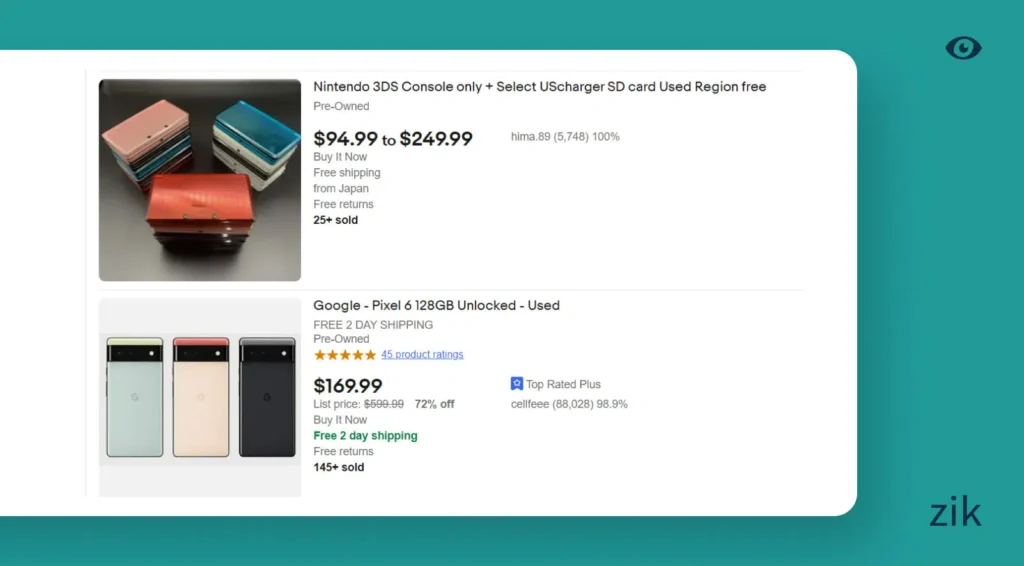Click the orange five-star rating icons

click(345, 355)
